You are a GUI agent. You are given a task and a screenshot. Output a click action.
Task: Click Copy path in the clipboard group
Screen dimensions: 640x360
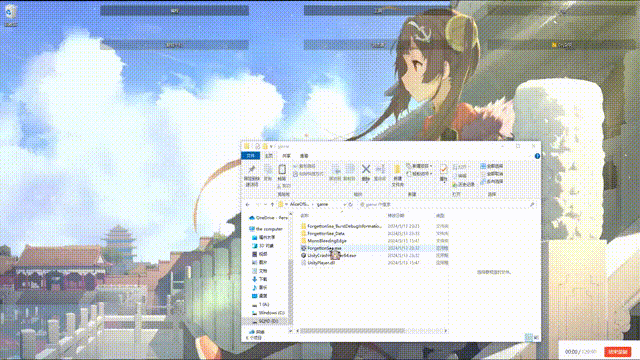pyautogui.click(x=304, y=167)
